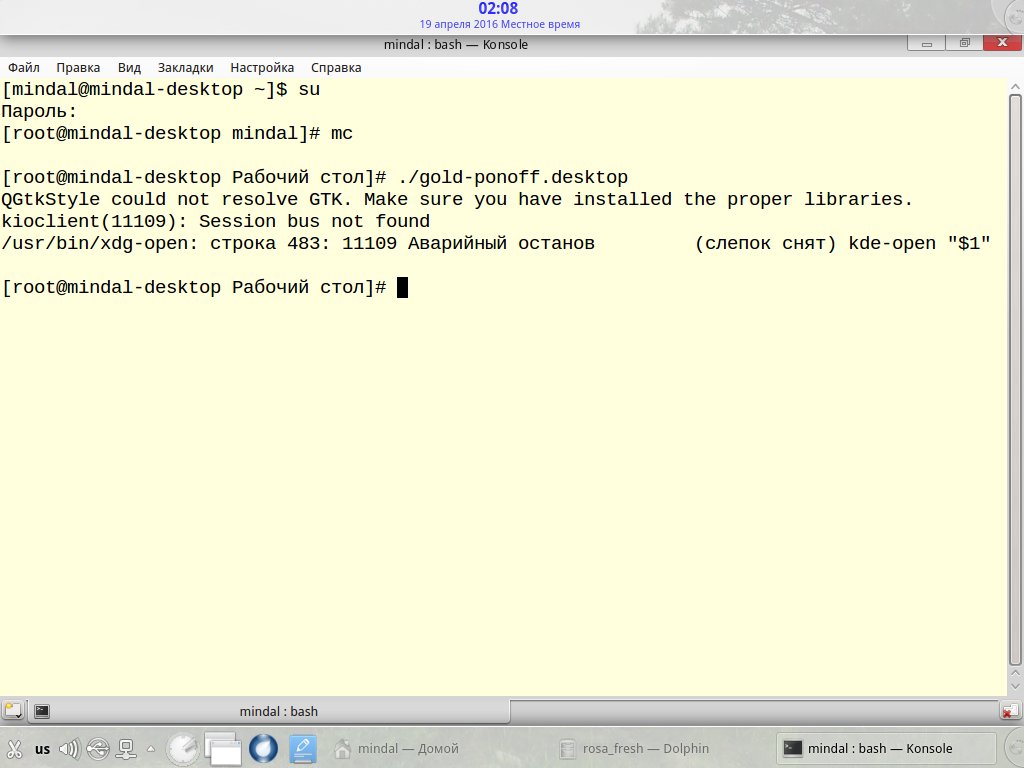Restore down the Konsole window
Image resolution: width=1024 pixels, height=768 pixels.
964,43
